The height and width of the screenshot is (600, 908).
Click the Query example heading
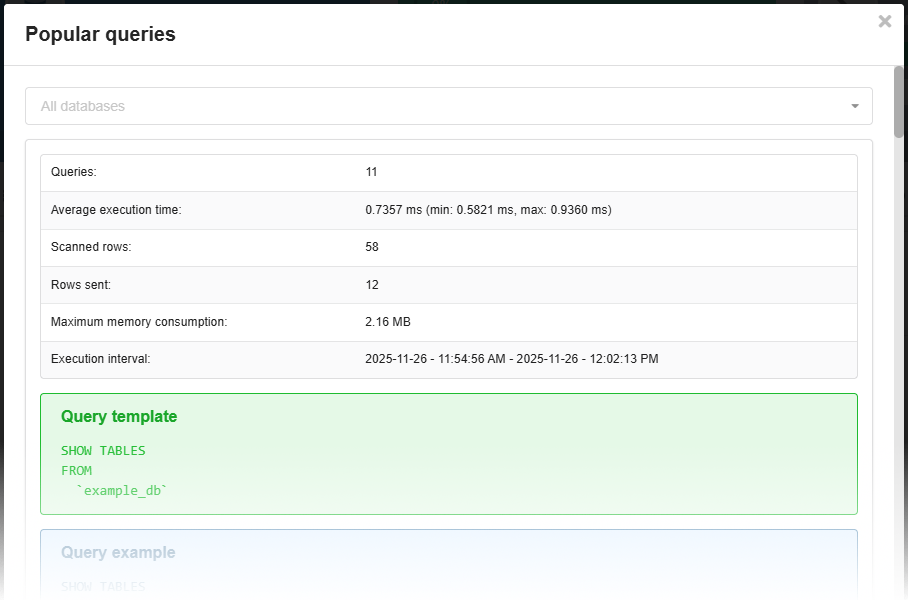tap(118, 552)
